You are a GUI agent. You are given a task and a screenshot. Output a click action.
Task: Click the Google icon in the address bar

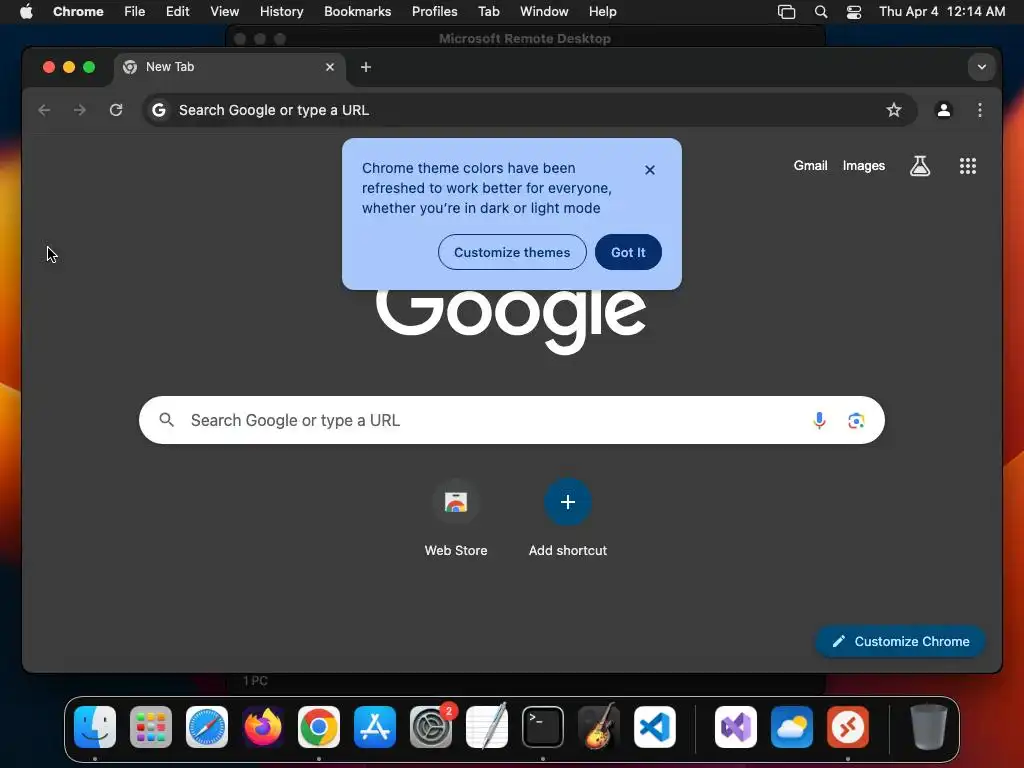point(159,110)
